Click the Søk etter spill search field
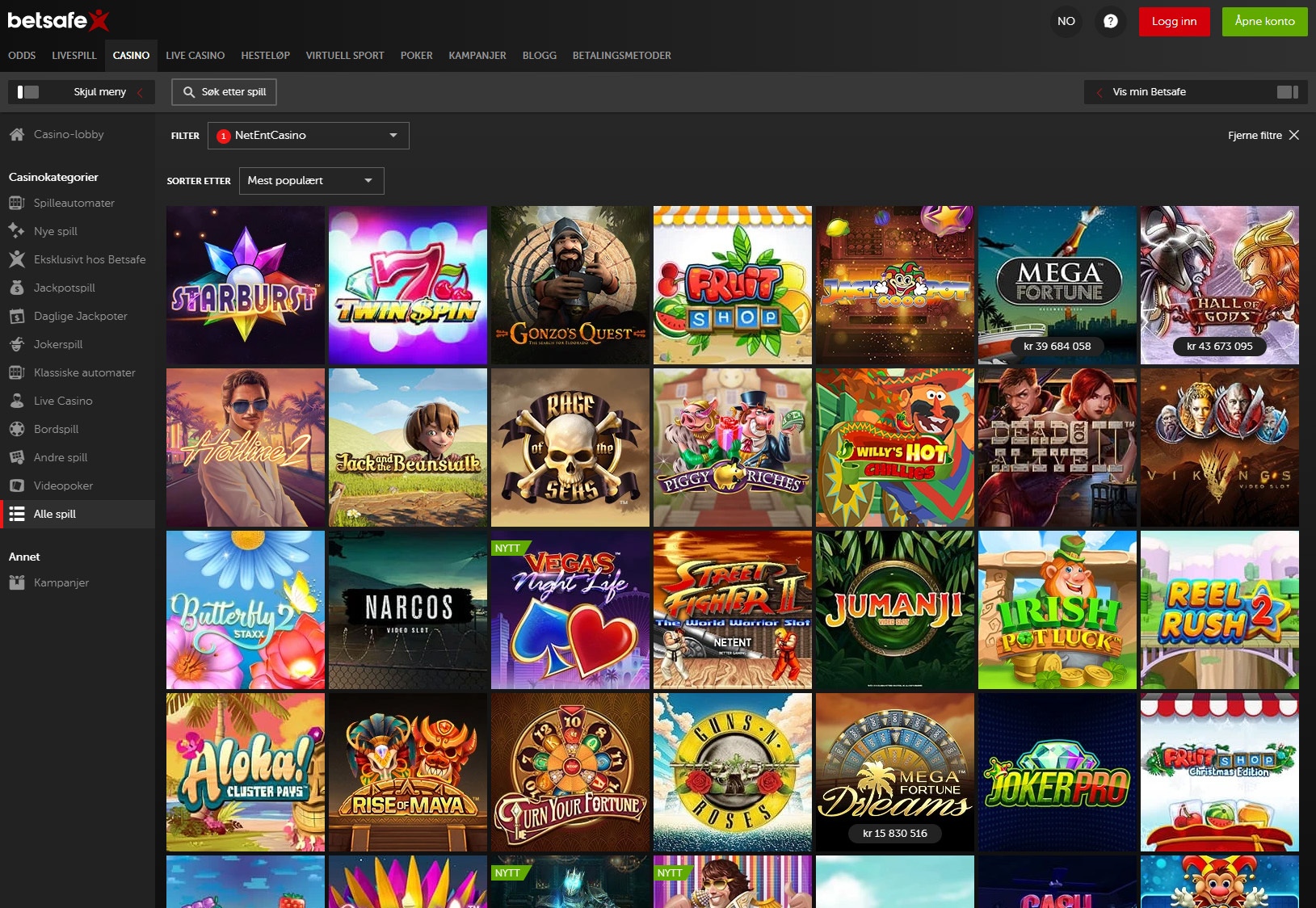Viewport: 1316px width, 908px height. click(x=225, y=92)
